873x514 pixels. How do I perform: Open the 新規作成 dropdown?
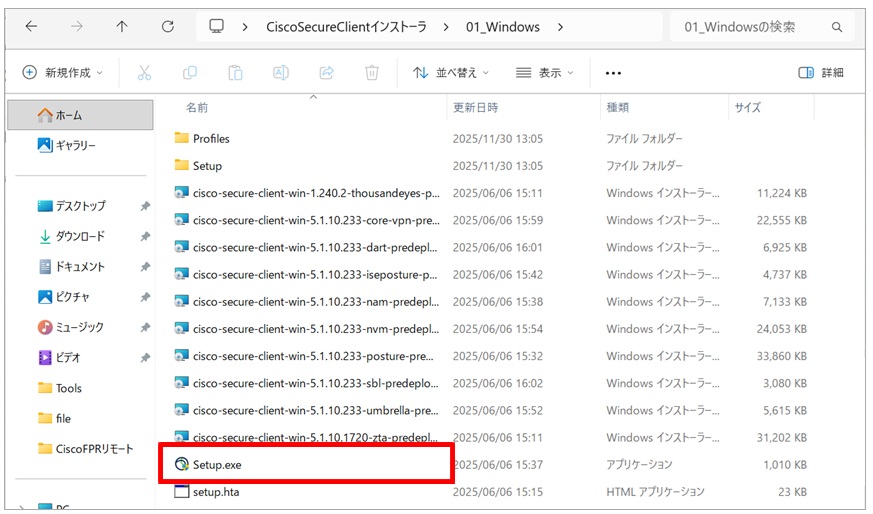pyautogui.click(x=62, y=73)
